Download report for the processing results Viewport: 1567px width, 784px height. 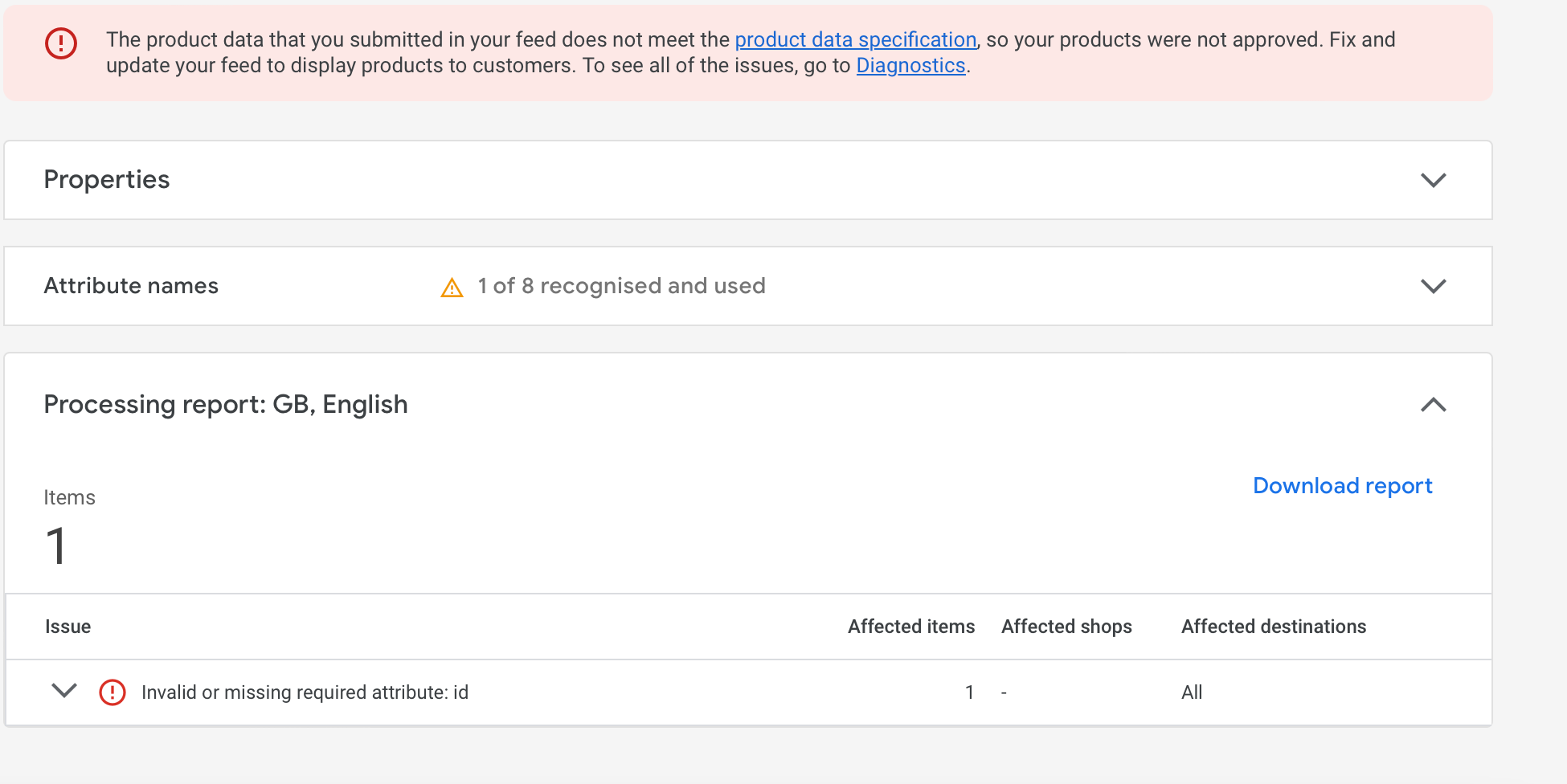pos(1342,486)
